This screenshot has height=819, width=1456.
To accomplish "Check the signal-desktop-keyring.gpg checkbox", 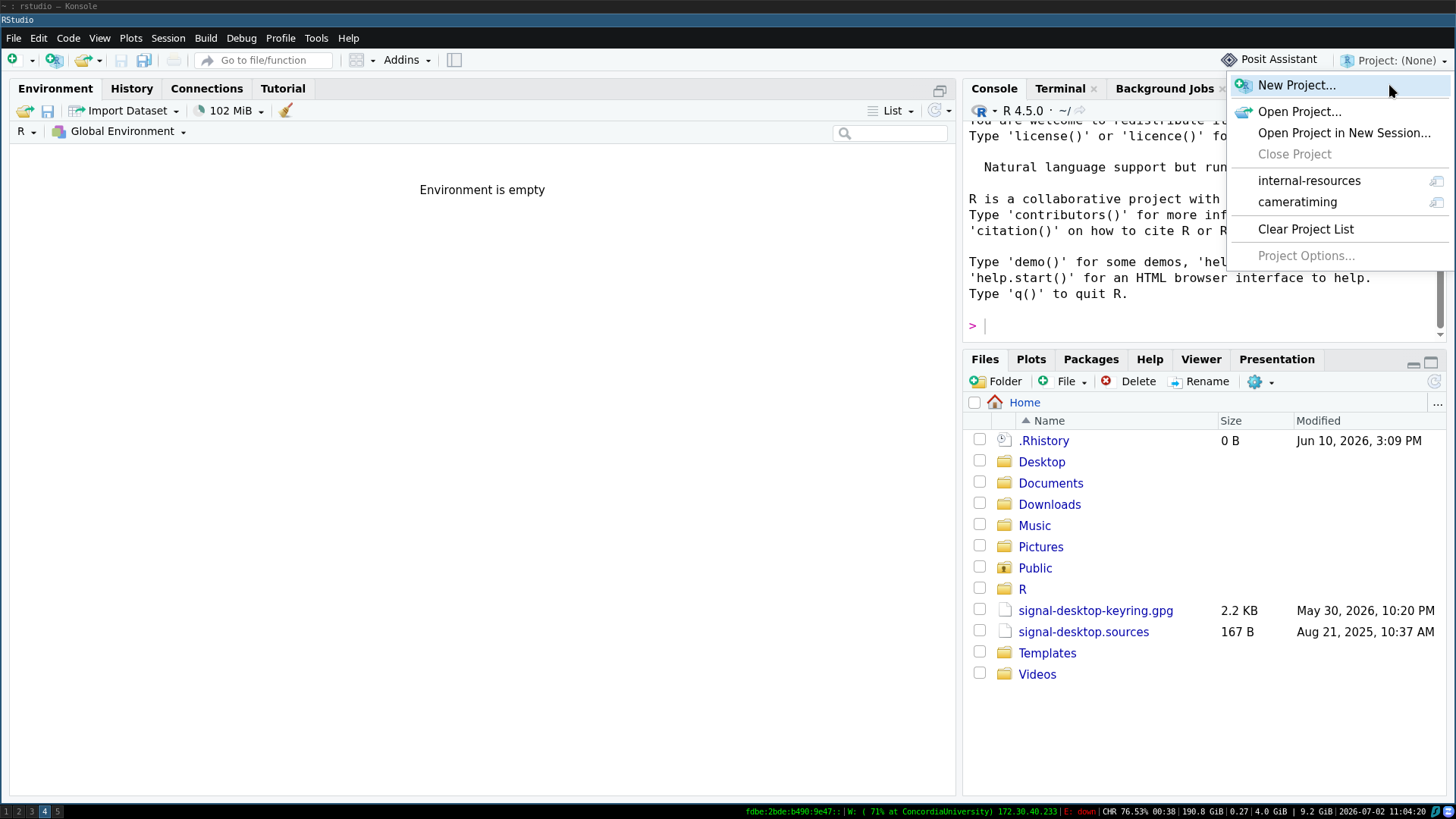I will 980,610.
